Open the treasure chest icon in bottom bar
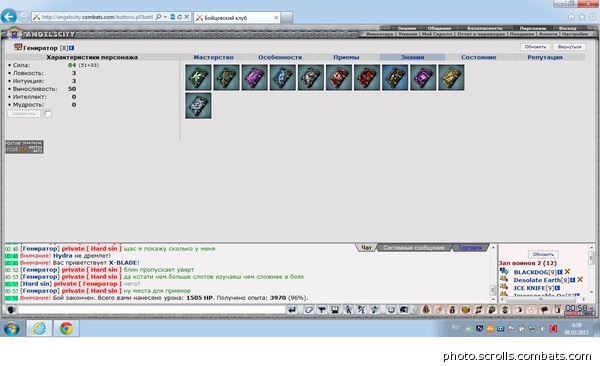The width and height of the screenshot is (600, 366). click(x=465, y=309)
